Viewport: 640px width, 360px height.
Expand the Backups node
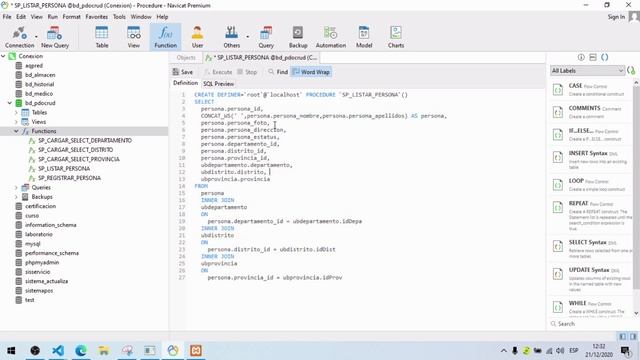coord(16,197)
